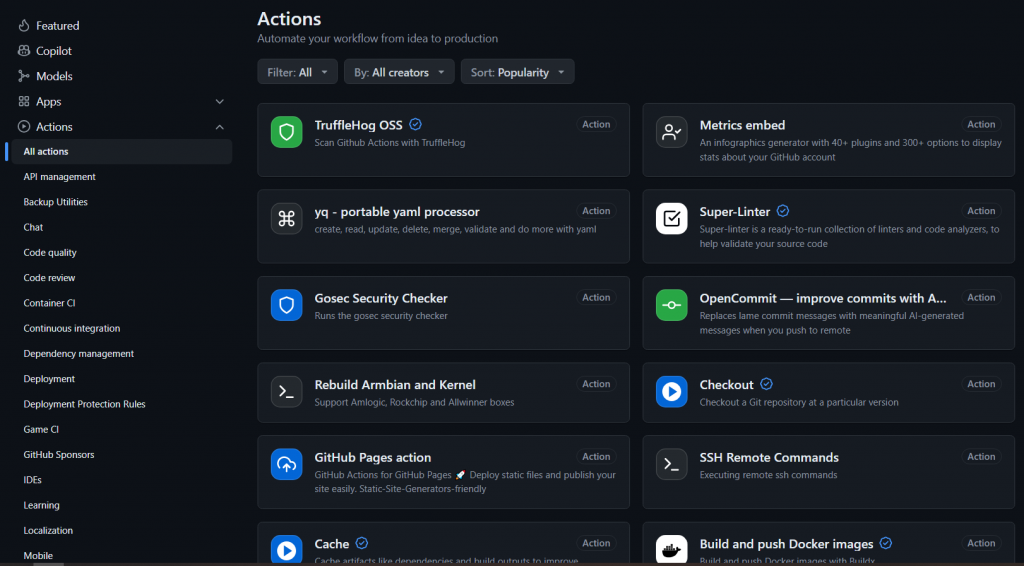Open Rebuild Armbian and Kernel title
The width and height of the screenshot is (1024, 566).
[x=395, y=385]
